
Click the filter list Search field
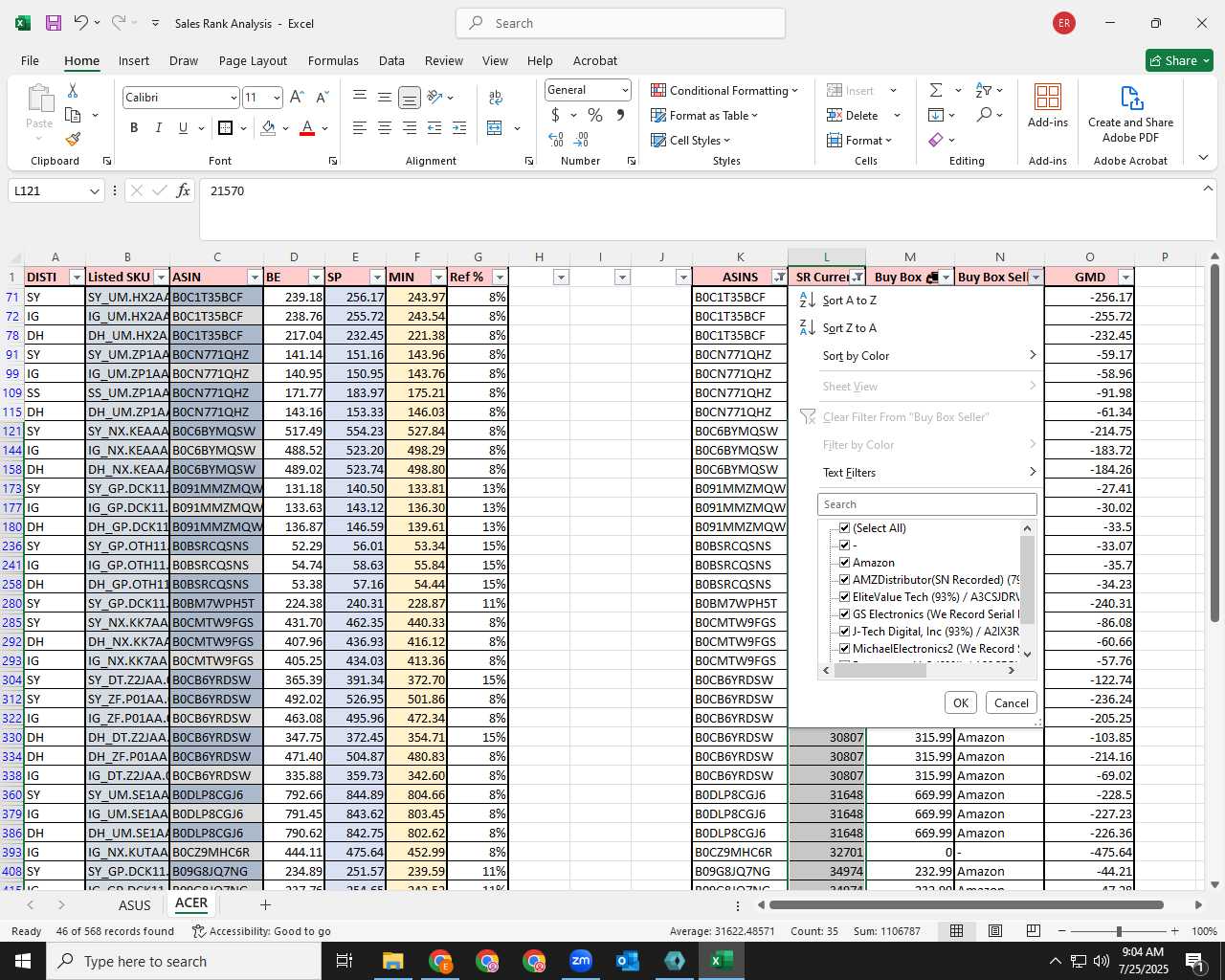926,504
